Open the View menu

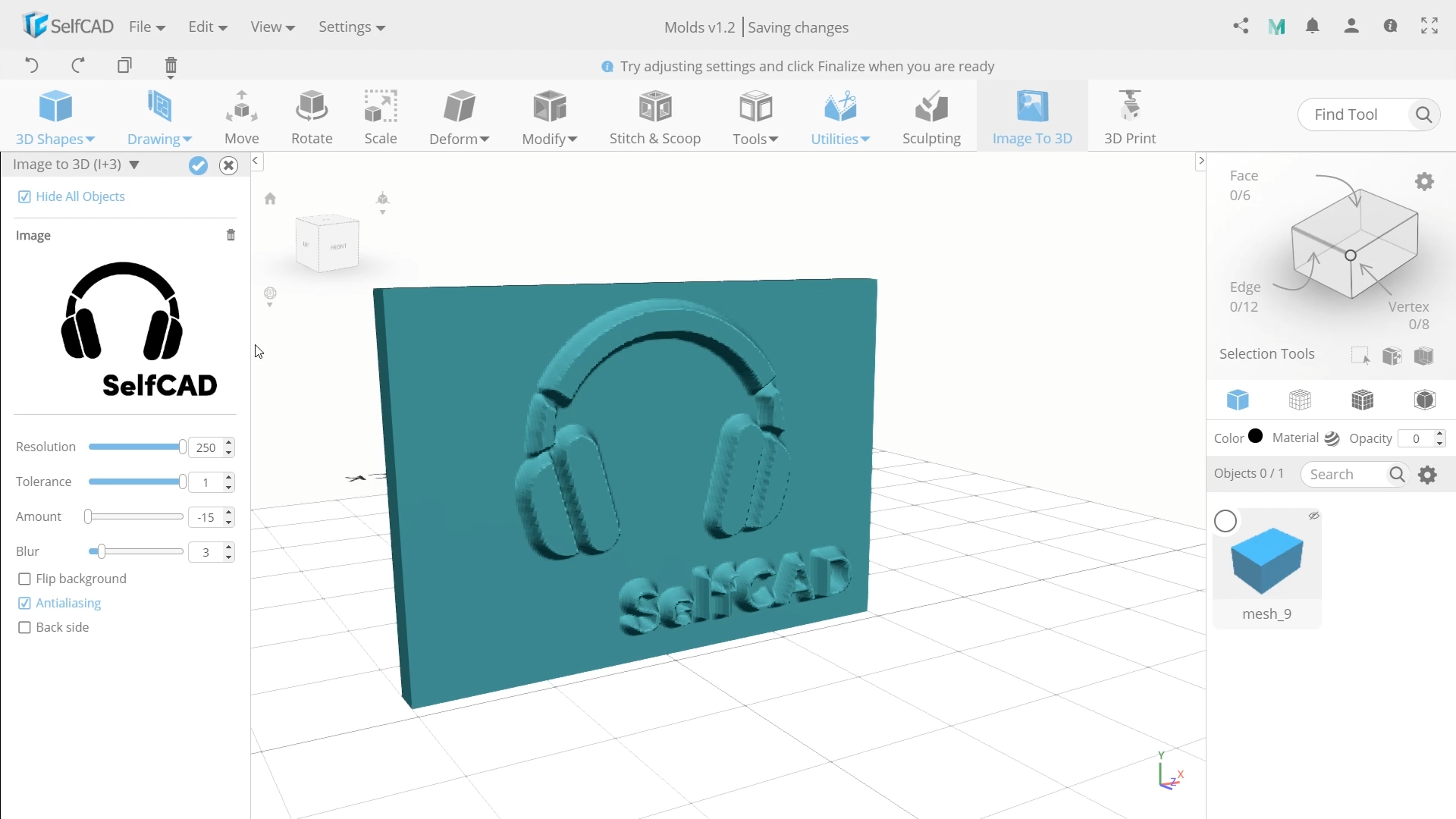tap(272, 27)
